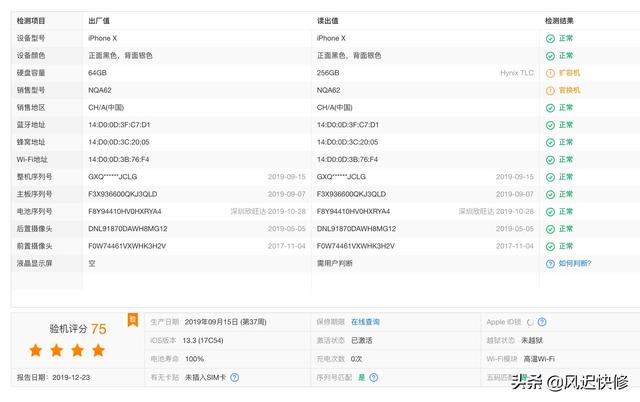640x402 pixels.
Task: Select the 256GB read capacity value
Action: click(x=328, y=73)
